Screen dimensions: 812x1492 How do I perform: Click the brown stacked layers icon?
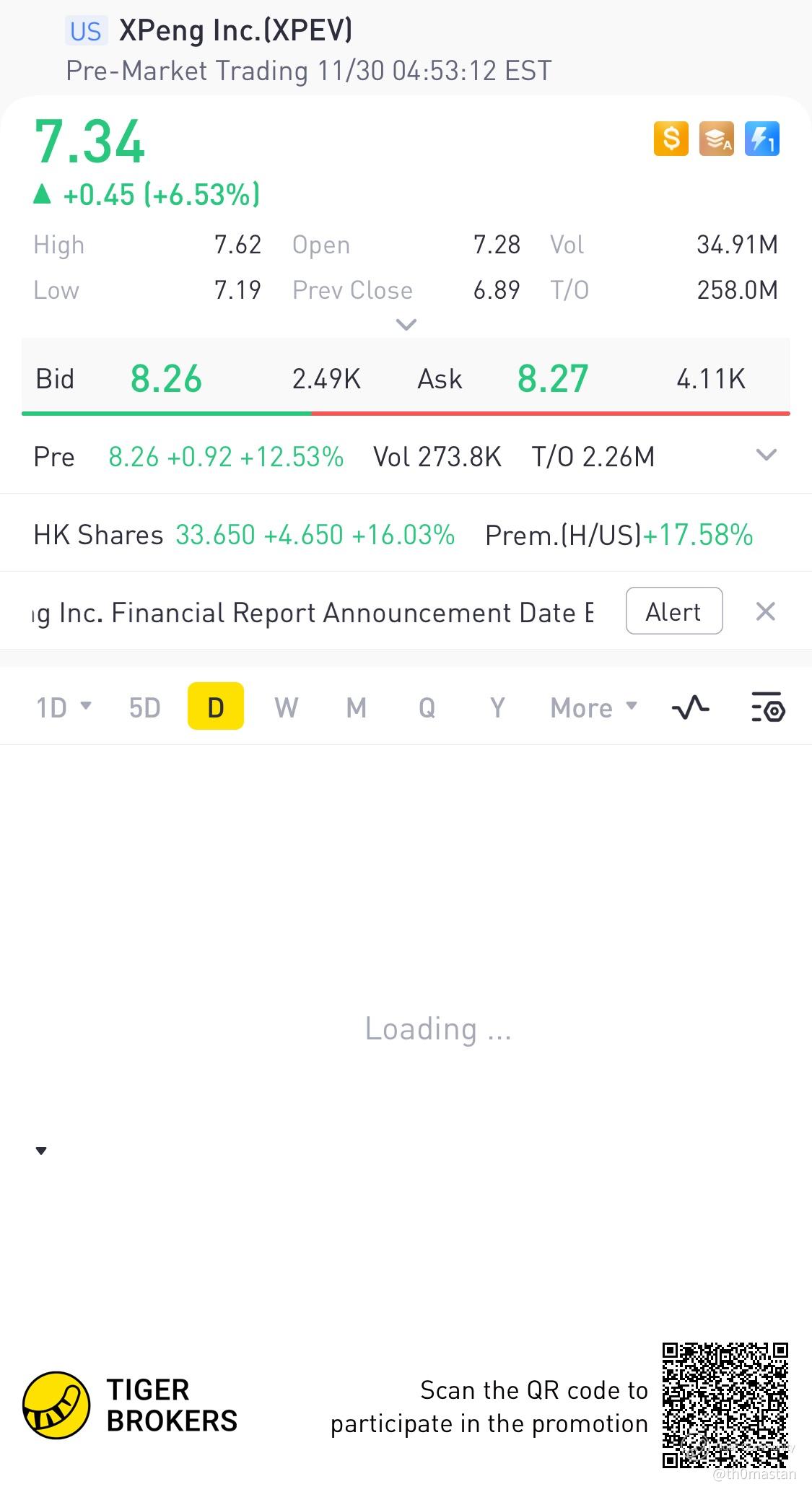click(716, 139)
